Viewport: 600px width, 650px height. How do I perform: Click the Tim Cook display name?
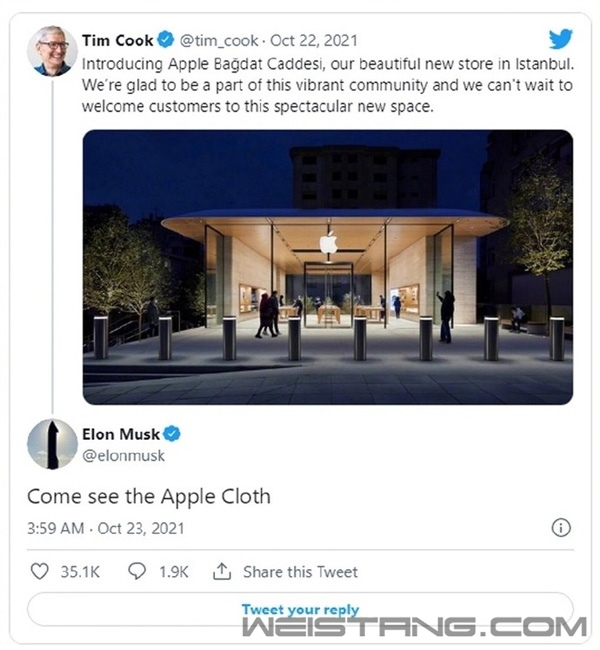(x=120, y=41)
